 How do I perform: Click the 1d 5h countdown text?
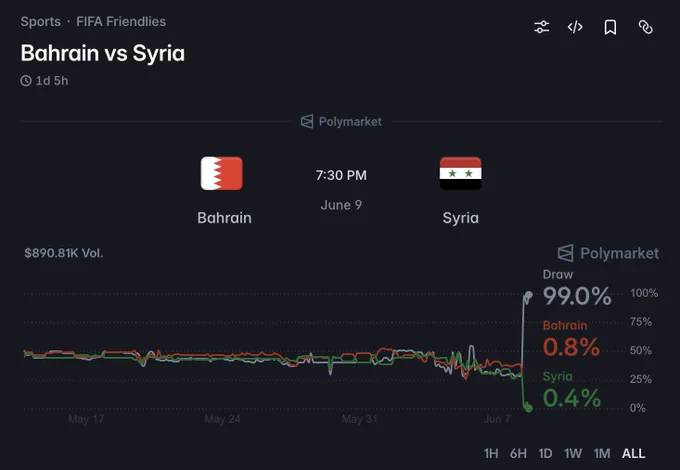point(52,81)
